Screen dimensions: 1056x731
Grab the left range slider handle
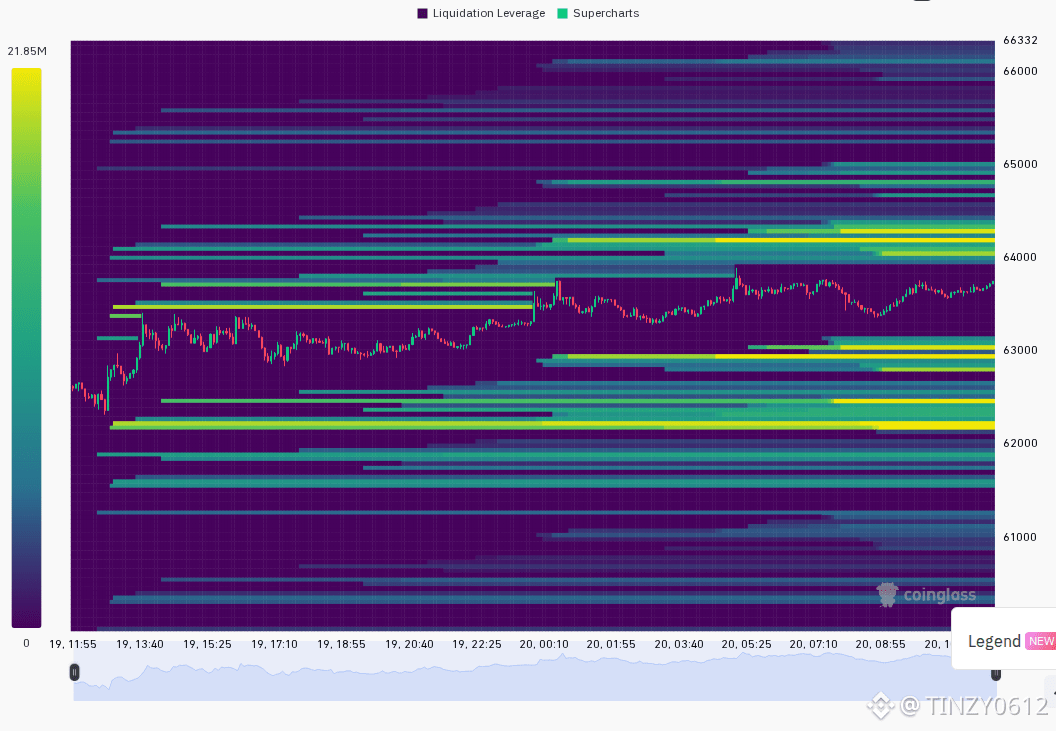pos(74,672)
